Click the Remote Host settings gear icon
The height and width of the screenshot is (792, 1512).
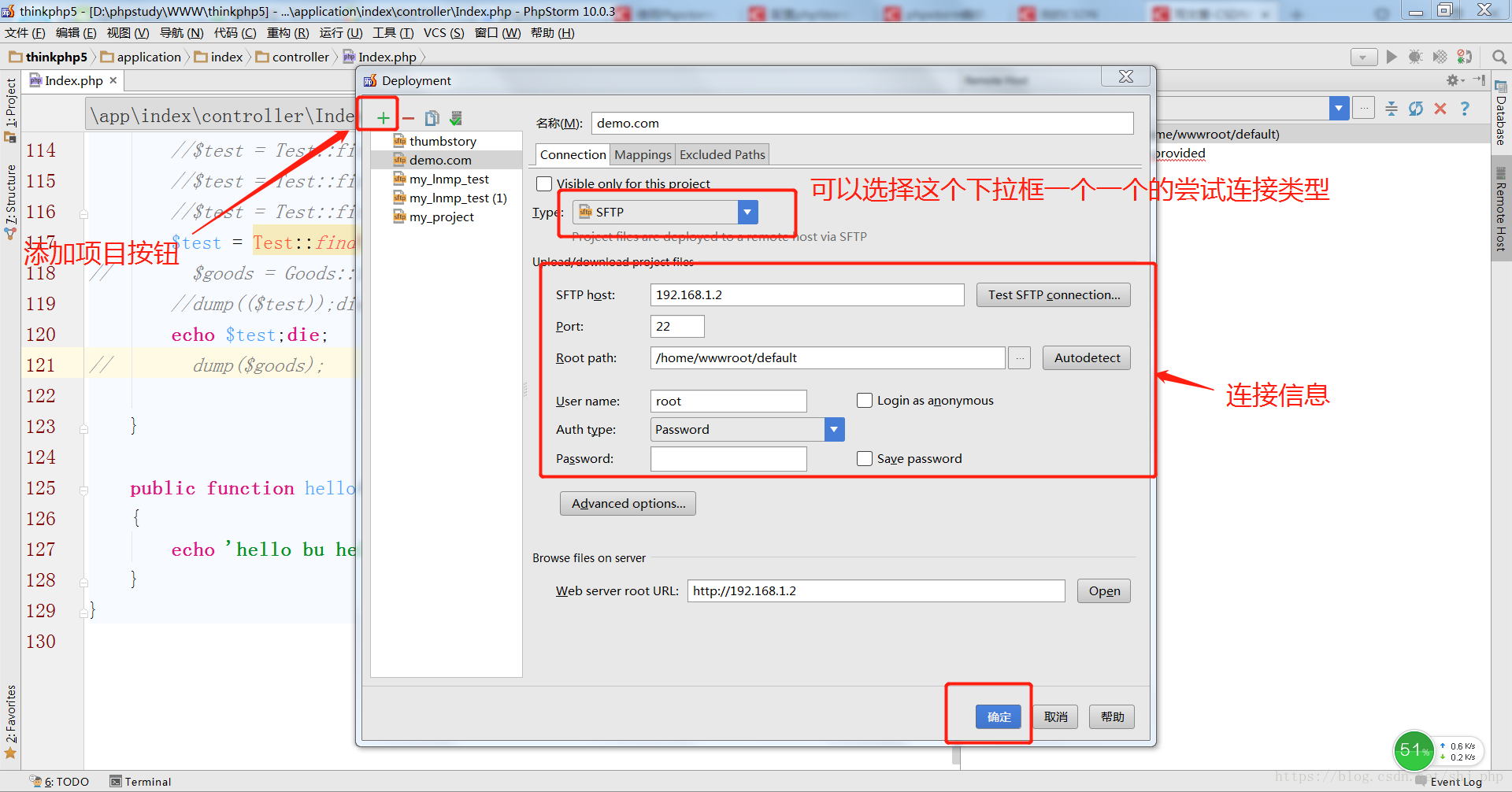tap(1454, 80)
